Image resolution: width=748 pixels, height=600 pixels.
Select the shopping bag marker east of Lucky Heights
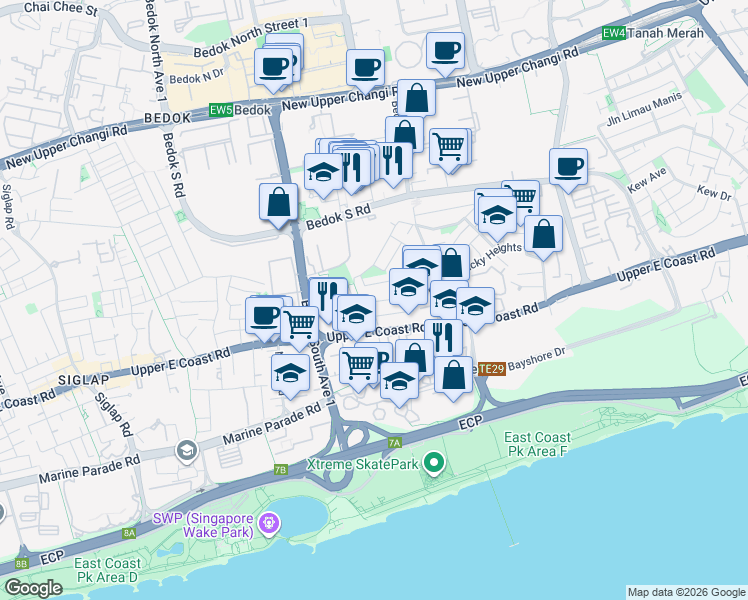point(543,237)
